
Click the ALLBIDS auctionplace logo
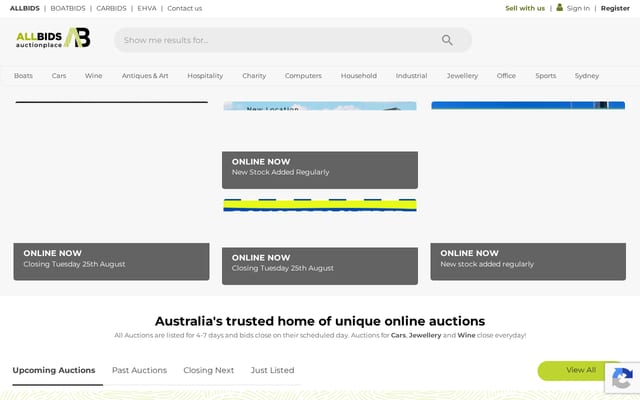click(53, 38)
